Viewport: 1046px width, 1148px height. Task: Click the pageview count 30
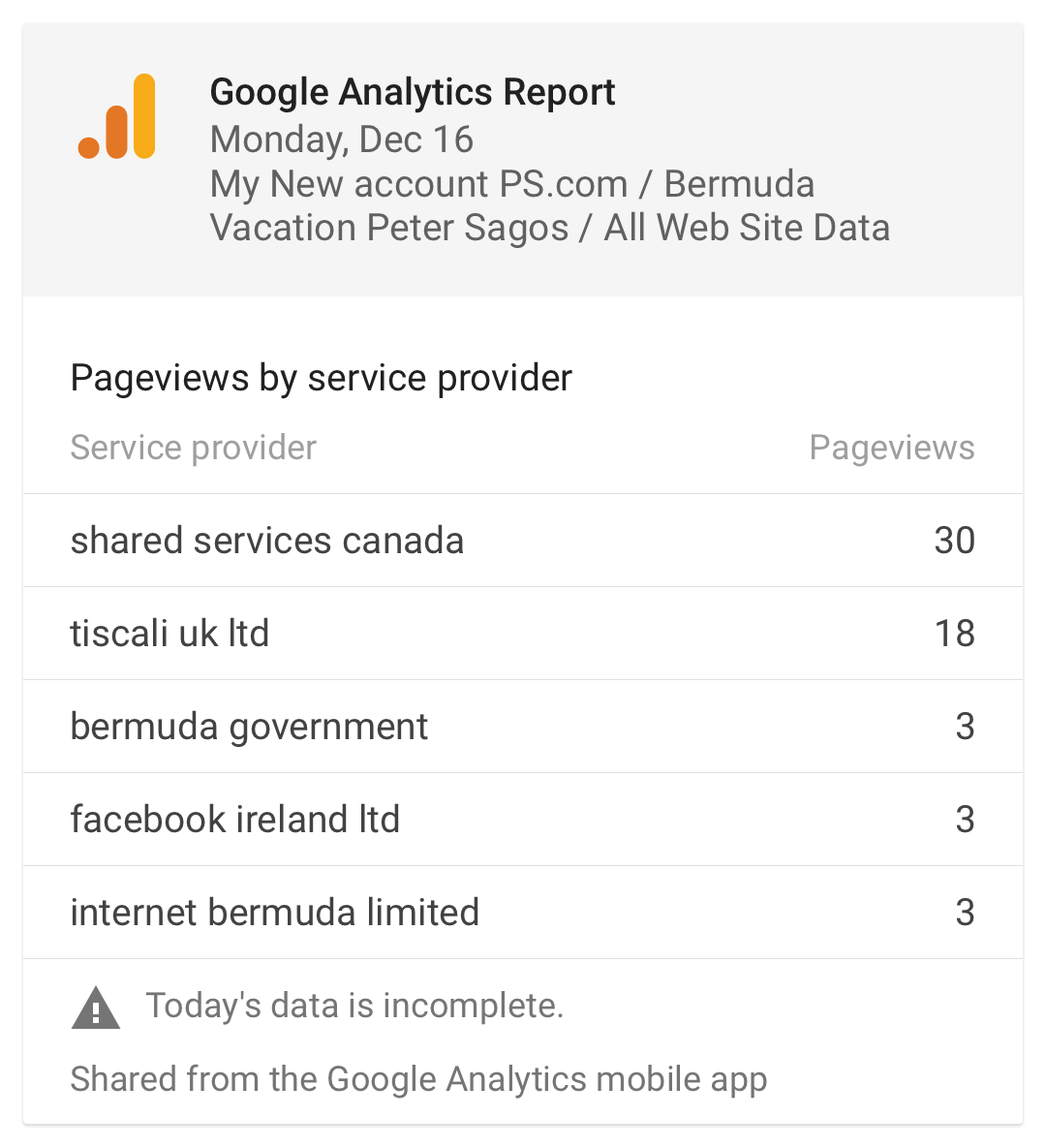pyautogui.click(x=955, y=541)
